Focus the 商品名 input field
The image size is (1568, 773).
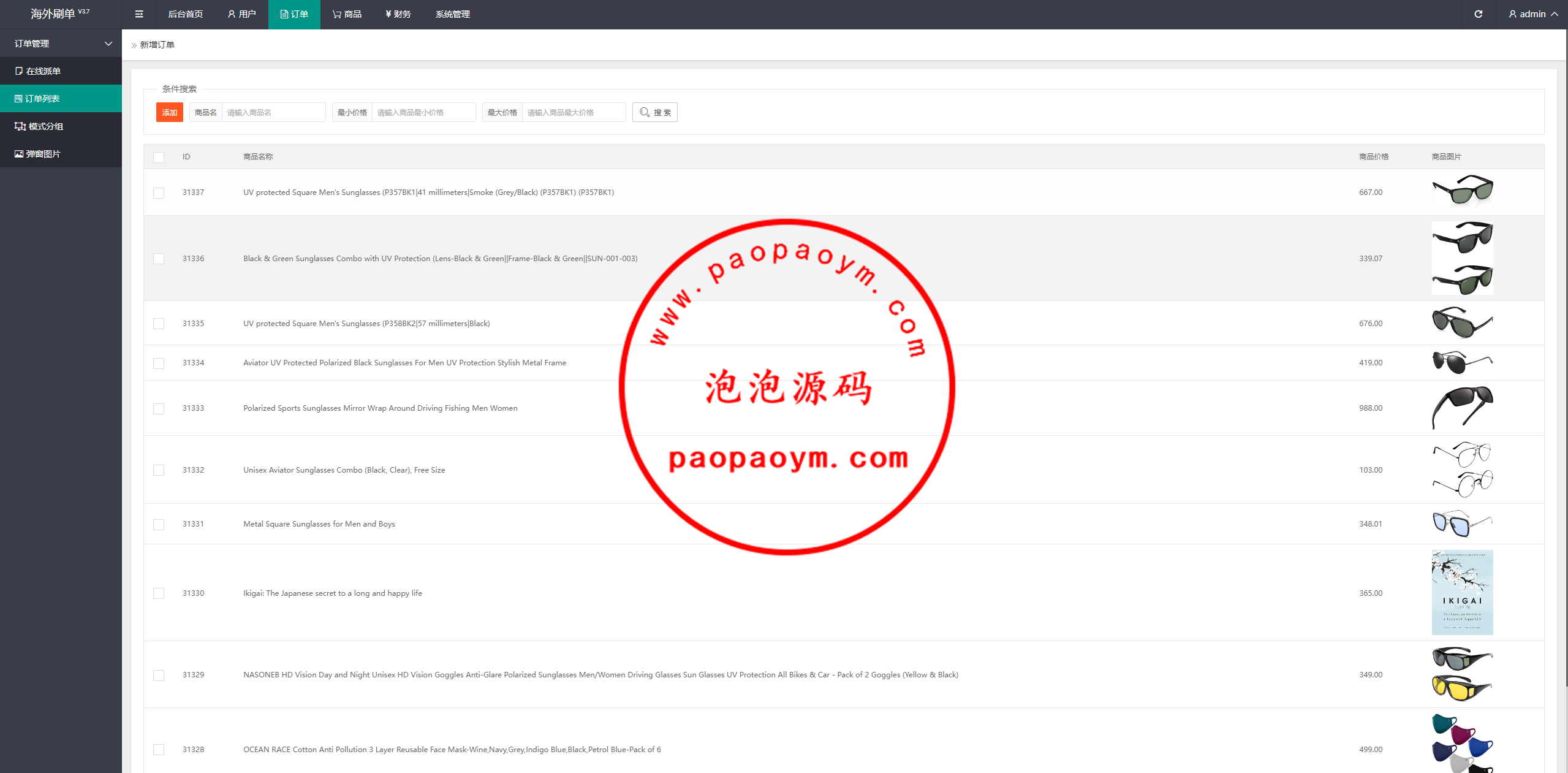(x=273, y=112)
